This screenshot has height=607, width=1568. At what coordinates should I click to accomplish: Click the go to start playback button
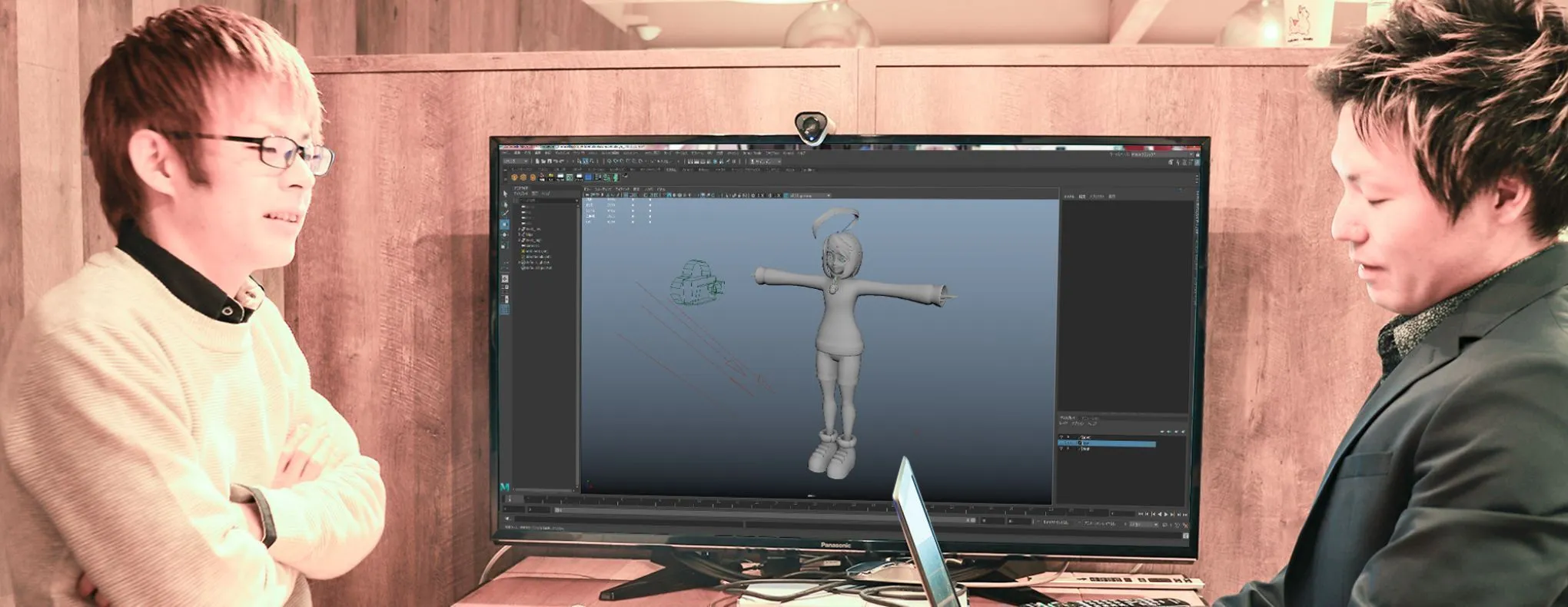pyautogui.click(x=1141, y=514)
